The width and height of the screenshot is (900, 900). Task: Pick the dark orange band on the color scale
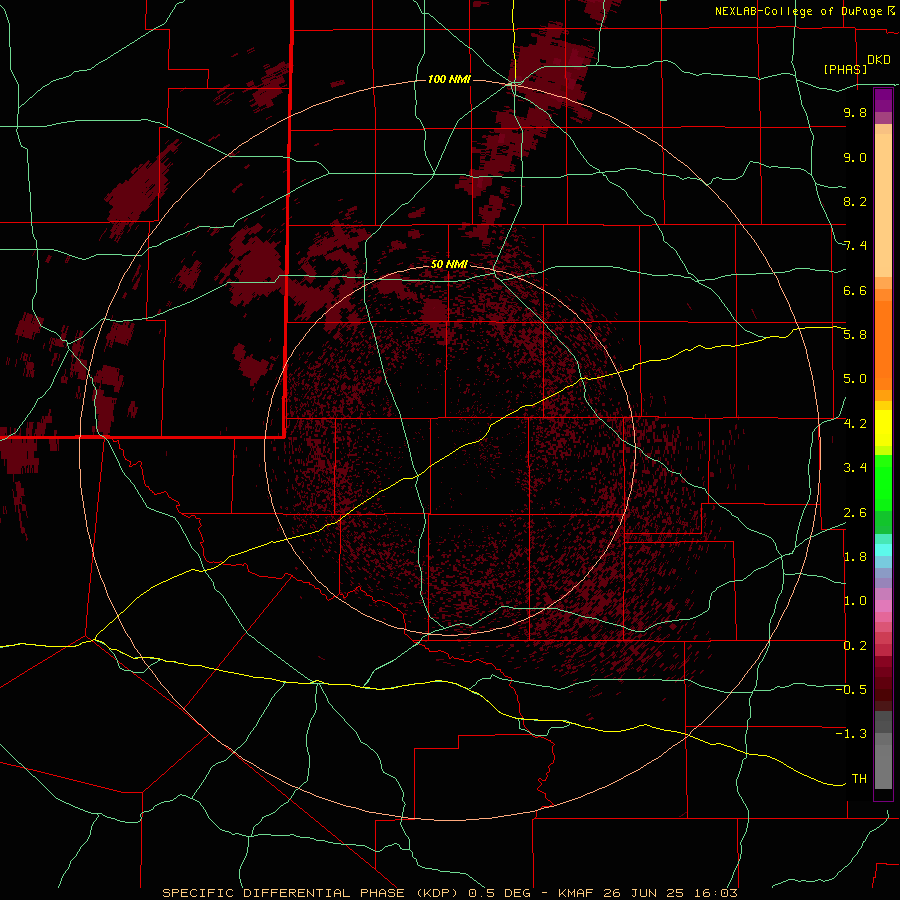coord(883,346)
